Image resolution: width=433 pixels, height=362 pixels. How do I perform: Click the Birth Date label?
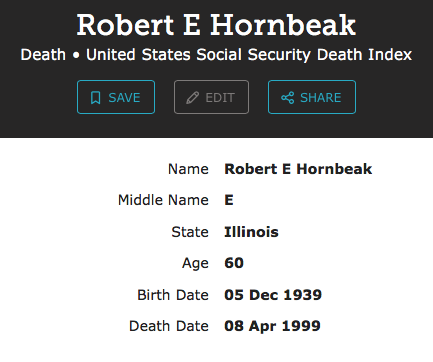pos(173,295)
